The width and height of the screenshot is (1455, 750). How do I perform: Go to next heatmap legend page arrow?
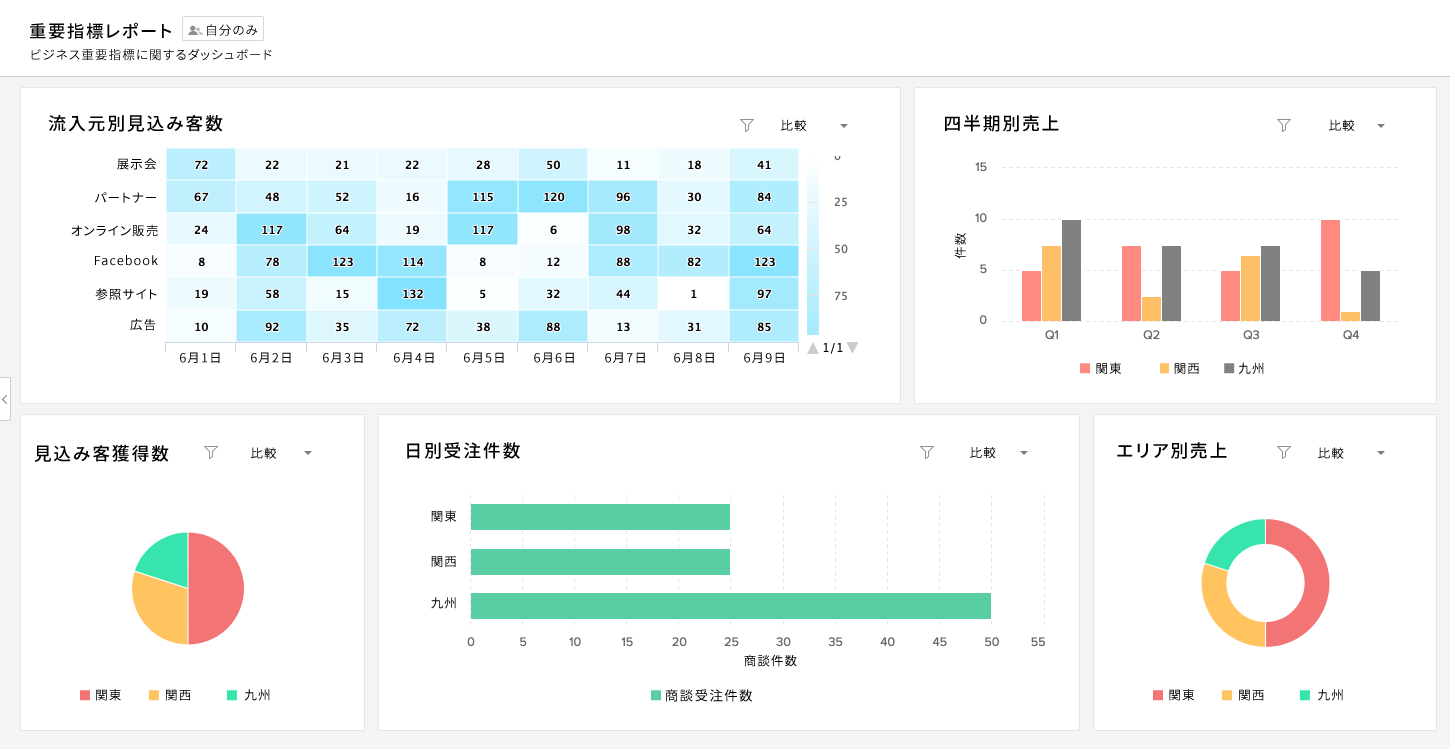pyautogui.click(x=852, y=348)
